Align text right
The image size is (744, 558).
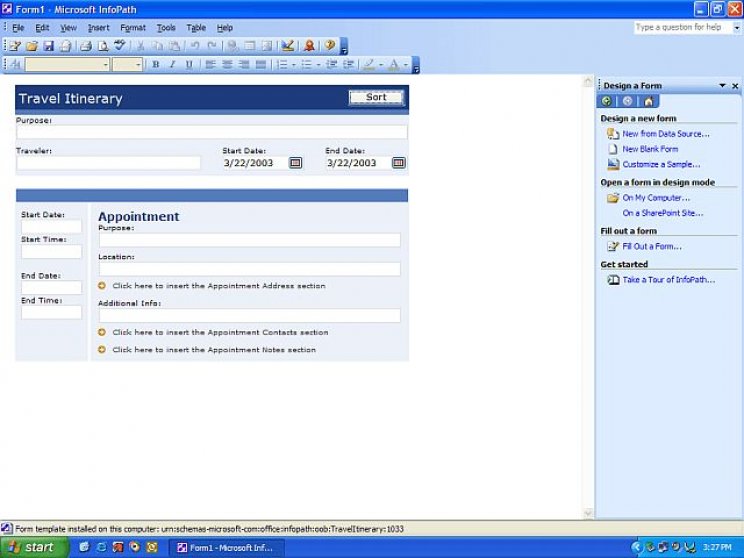coord(244,65)
